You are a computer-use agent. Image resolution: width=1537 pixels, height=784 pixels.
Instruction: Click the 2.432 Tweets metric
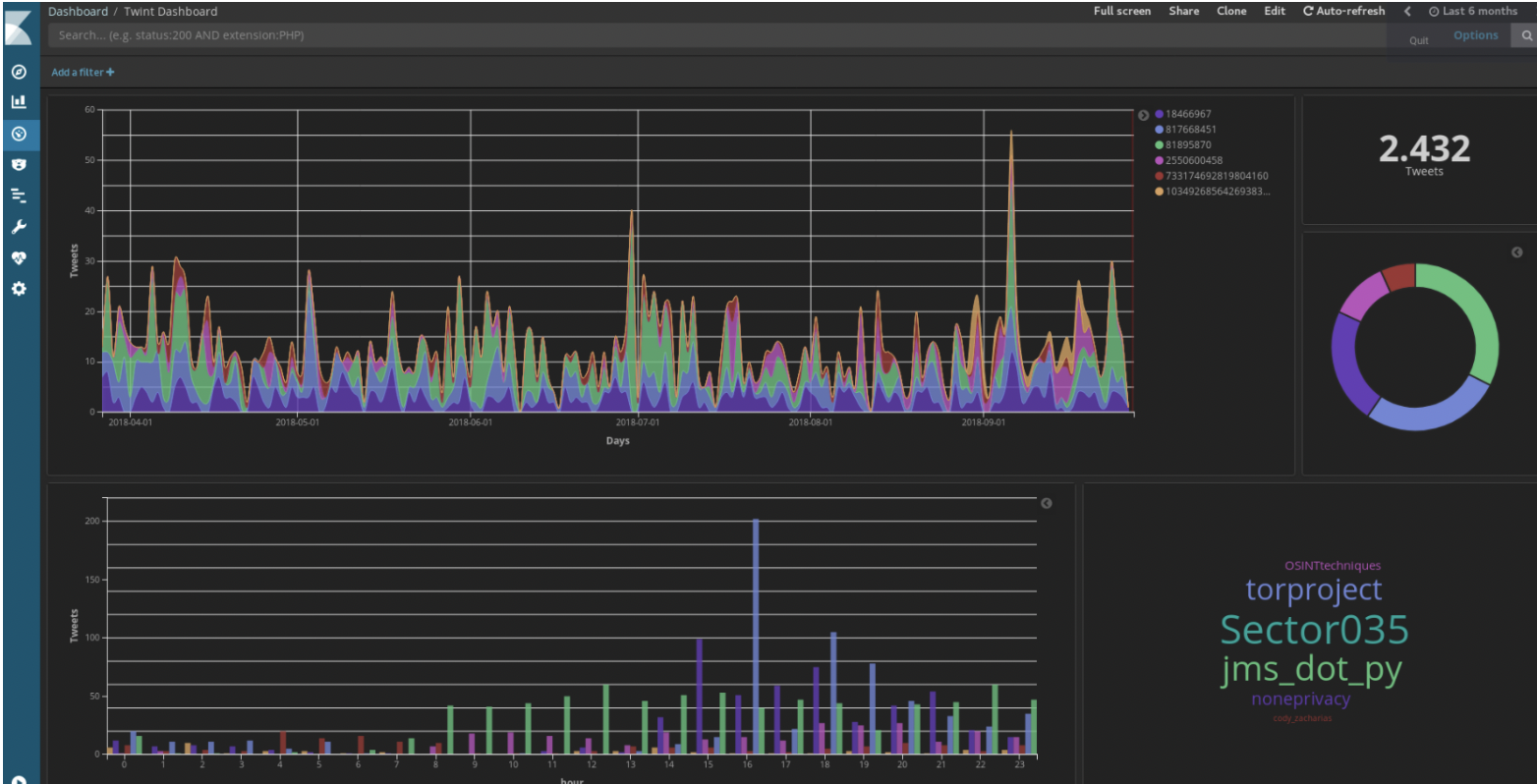[x=1424, y=153]
